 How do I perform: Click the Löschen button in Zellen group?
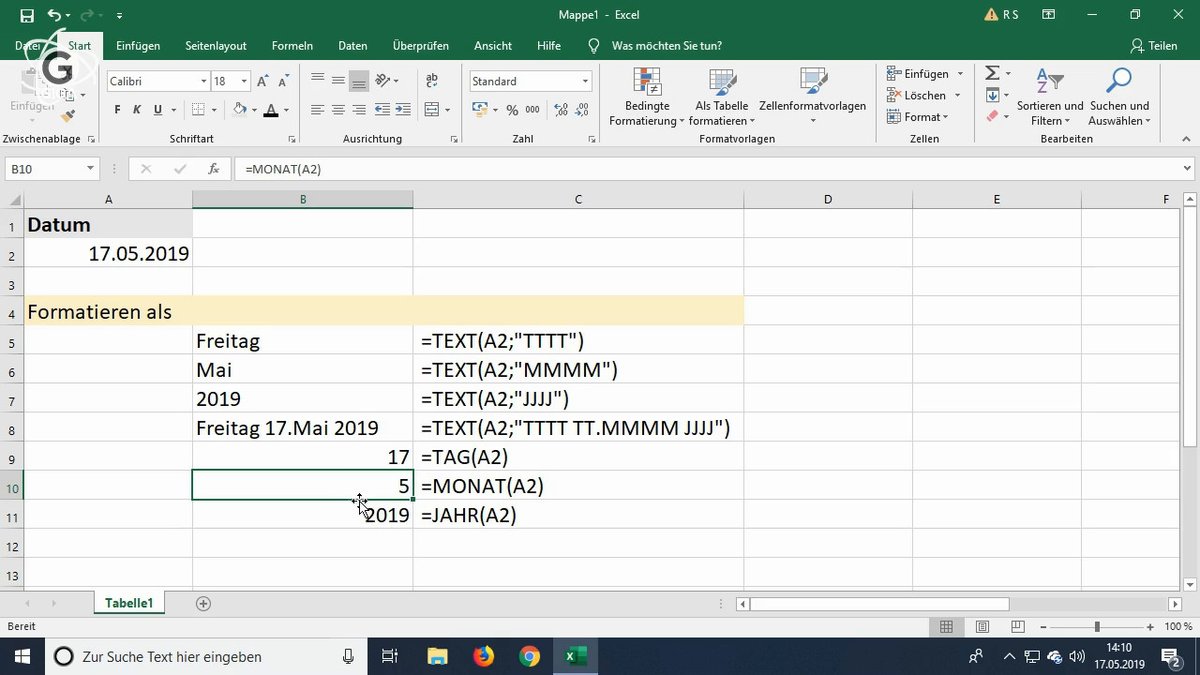pyautogui.click(x=919, y=95)
